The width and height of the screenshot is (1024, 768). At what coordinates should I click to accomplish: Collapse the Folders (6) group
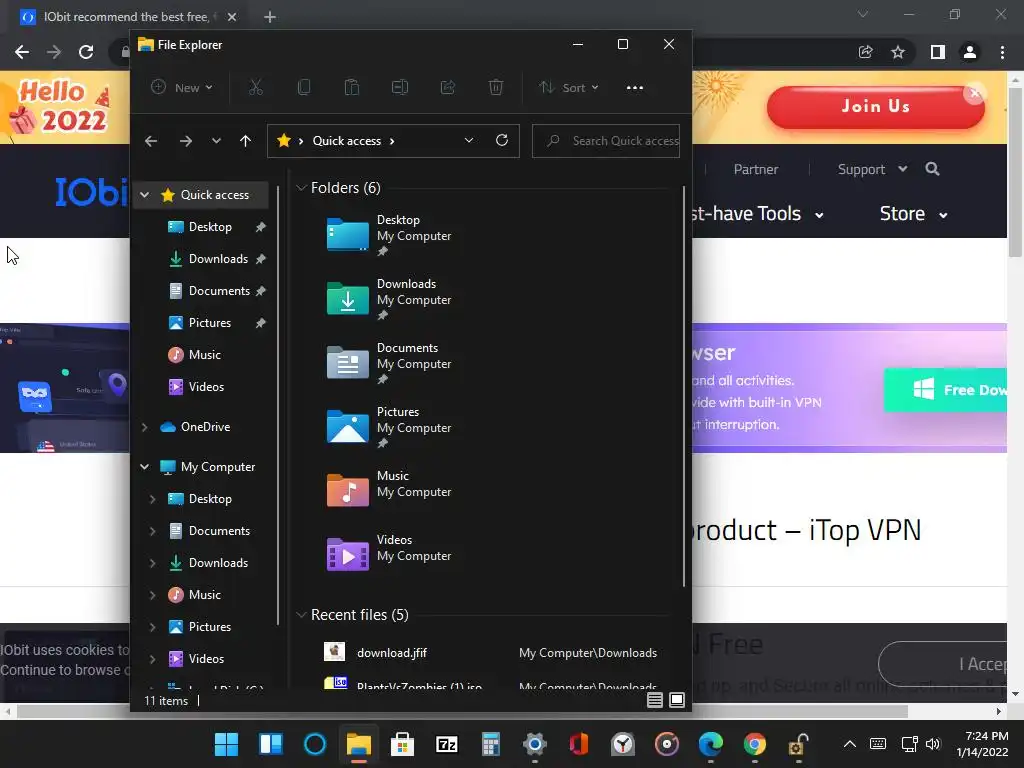point(301,188)
